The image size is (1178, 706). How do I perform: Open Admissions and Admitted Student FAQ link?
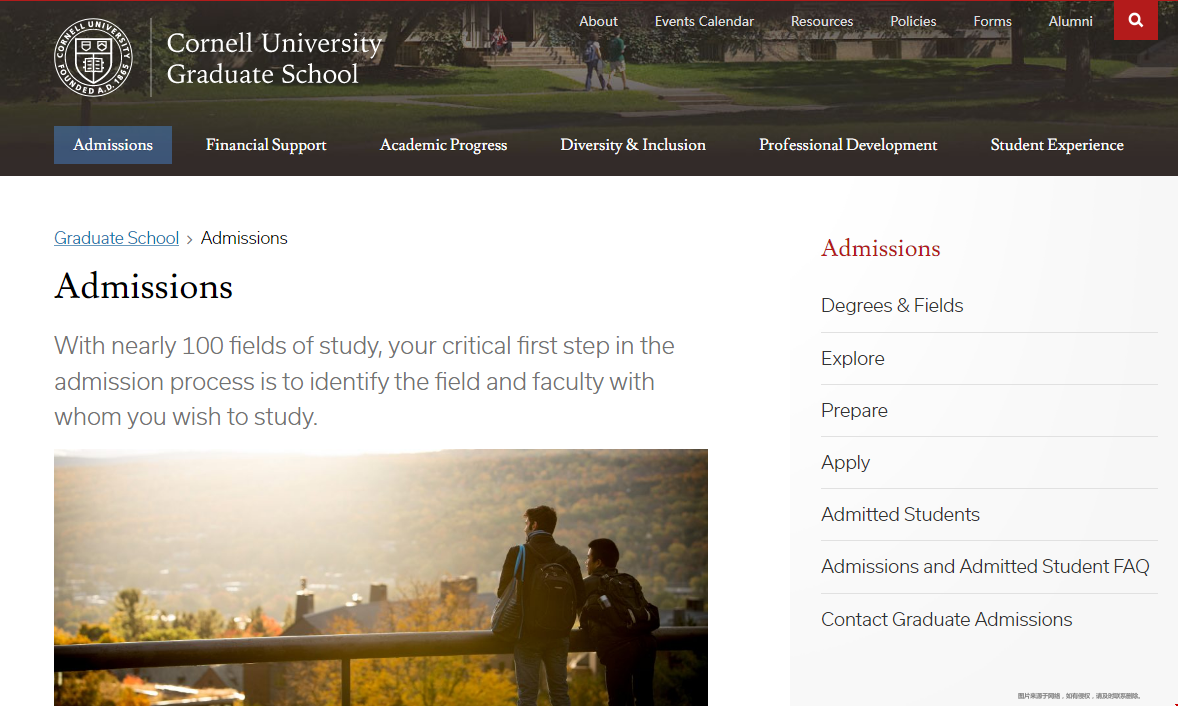(x=985, y=566)
